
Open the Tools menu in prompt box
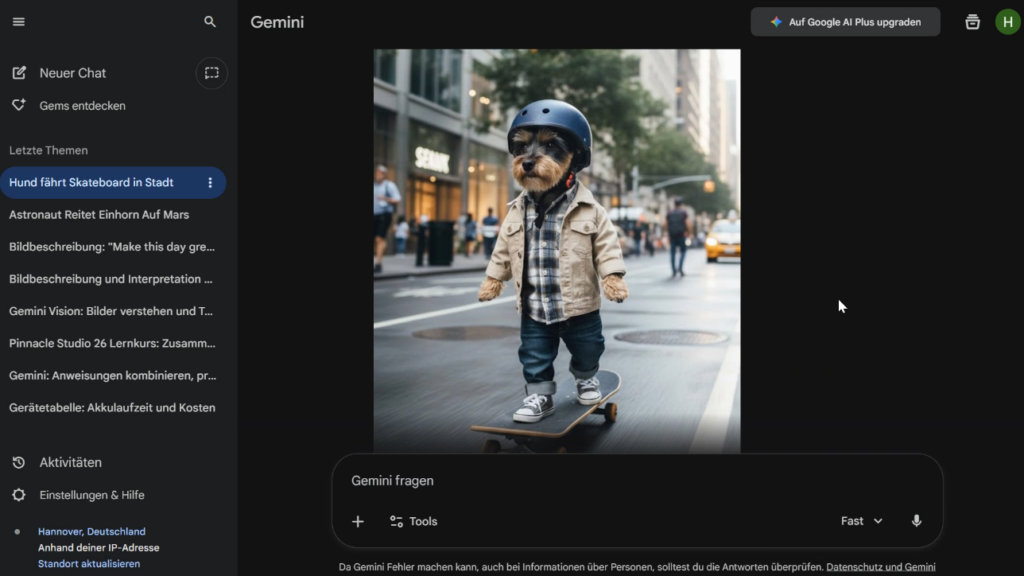coord(413,521)
